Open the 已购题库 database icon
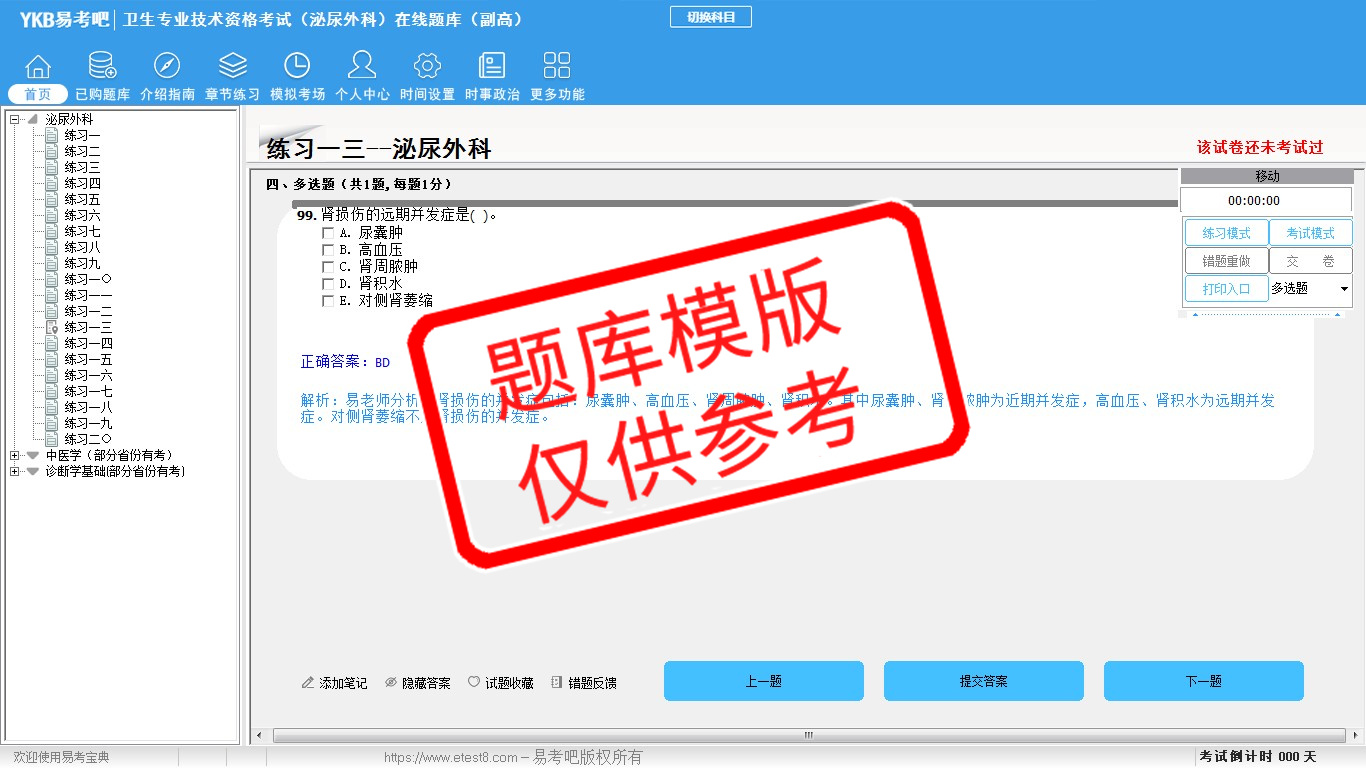The image size is (1366, 768). [102, 67]
